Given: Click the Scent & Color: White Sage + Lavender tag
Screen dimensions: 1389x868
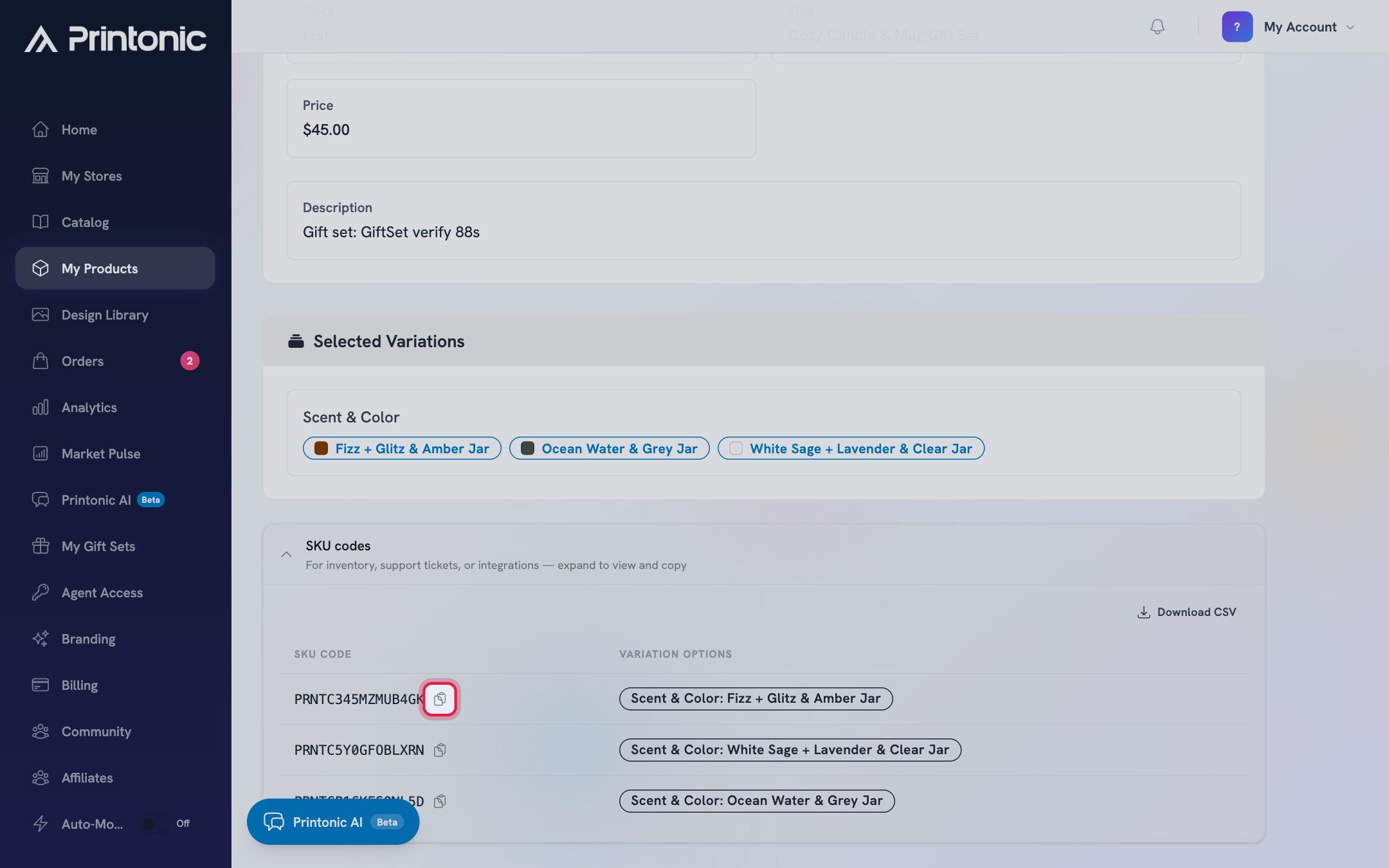Looking at the screenshot, I should point(790,750).
